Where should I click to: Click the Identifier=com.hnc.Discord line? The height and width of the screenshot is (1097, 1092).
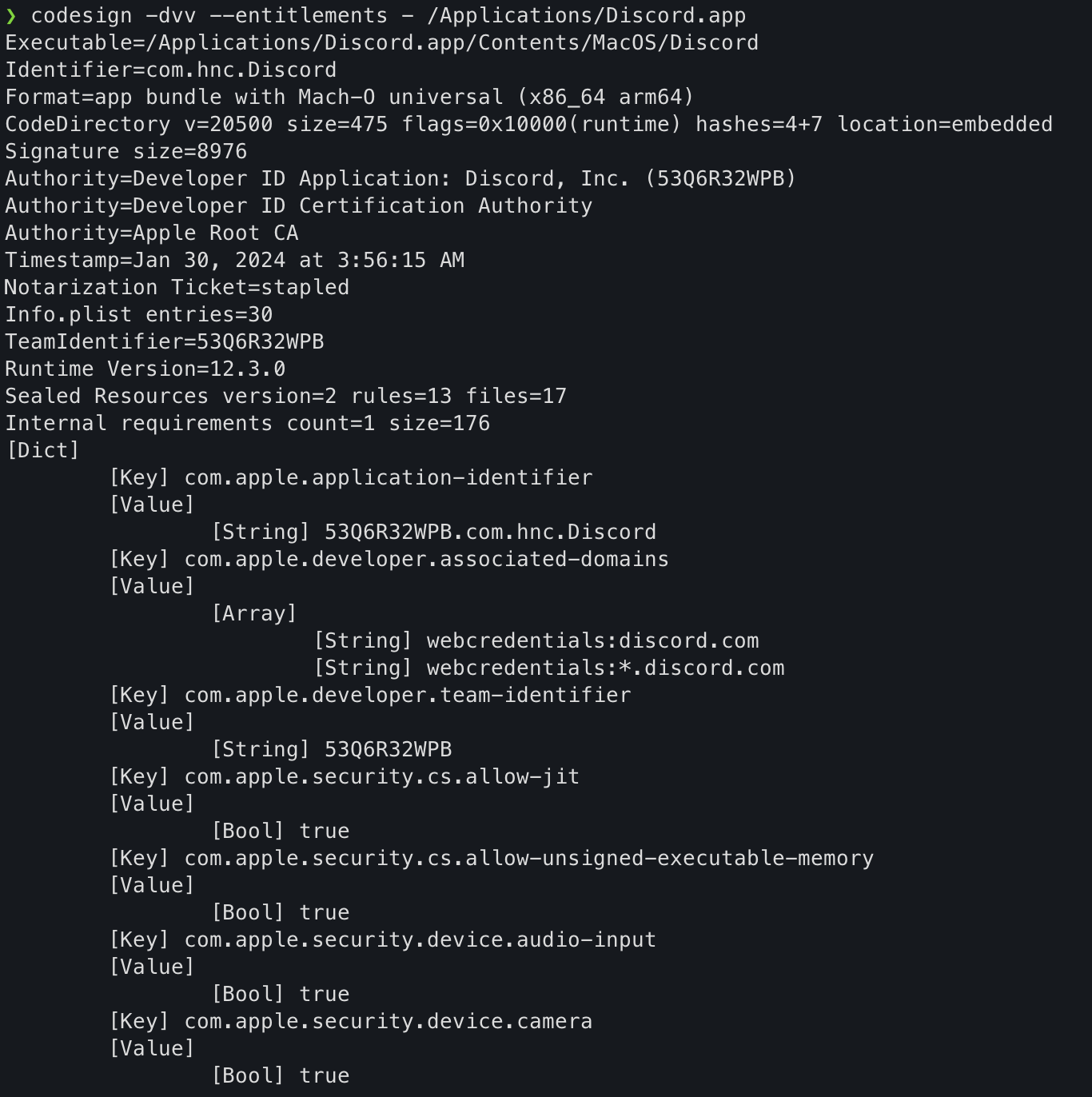170,70
